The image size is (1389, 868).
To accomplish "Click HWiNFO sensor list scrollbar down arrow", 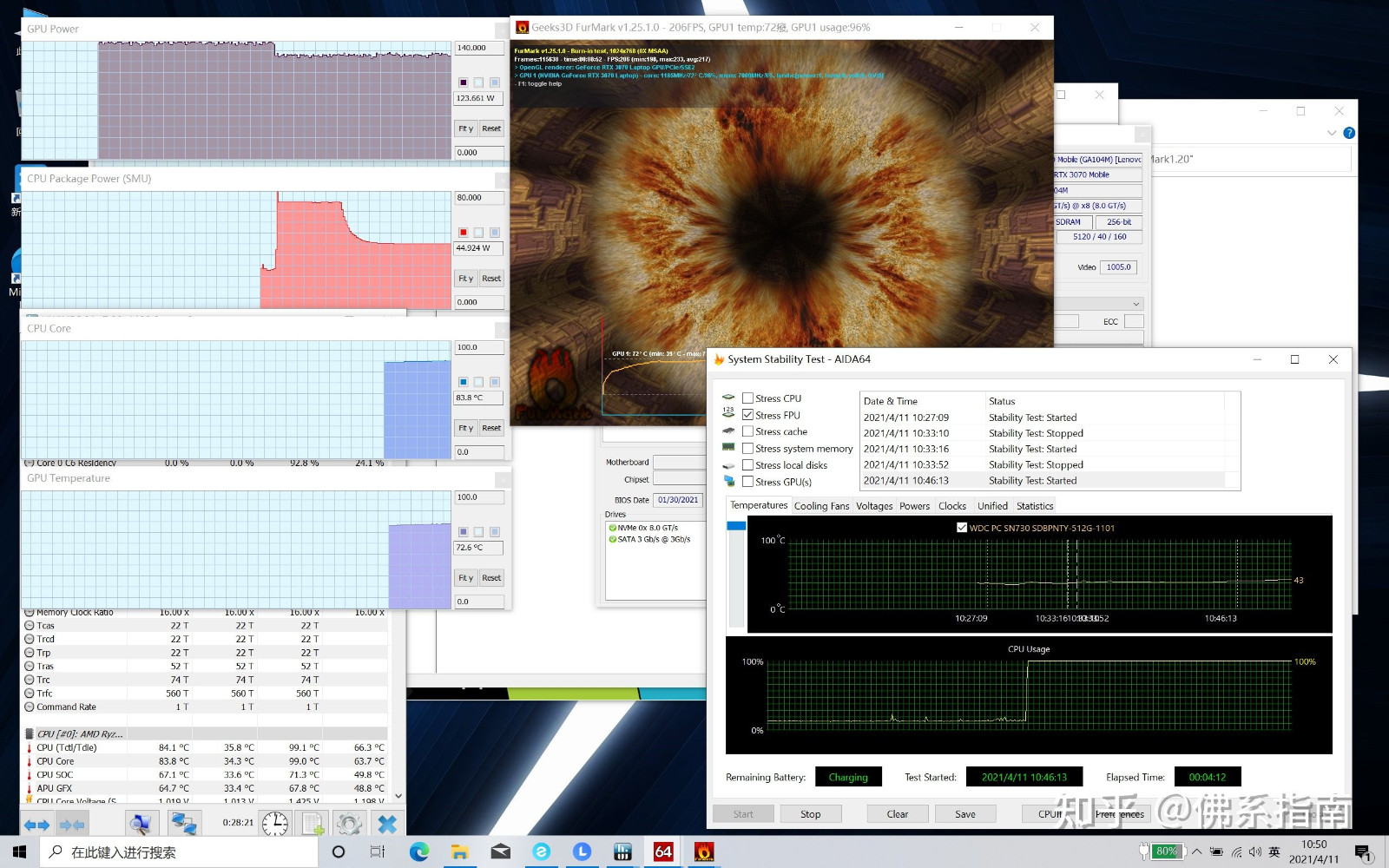I will click(398, 796).
